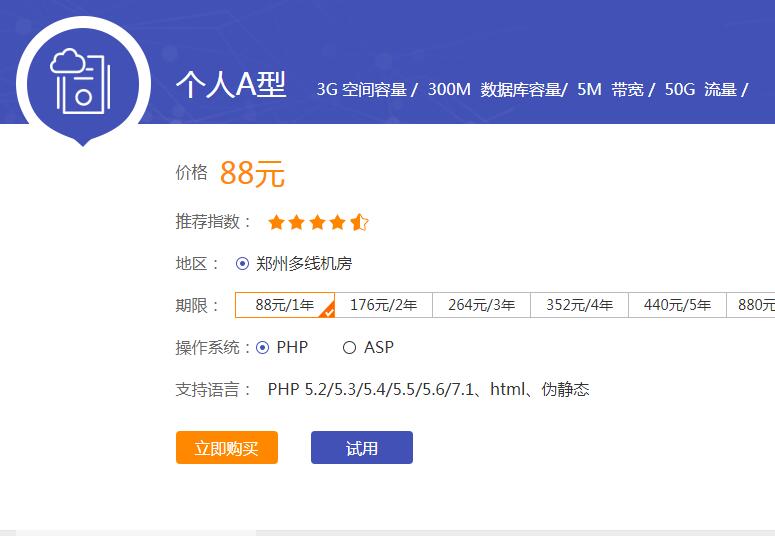Click the fourth orange rating star
Screen dimensions: 775x536
[339, 222]
